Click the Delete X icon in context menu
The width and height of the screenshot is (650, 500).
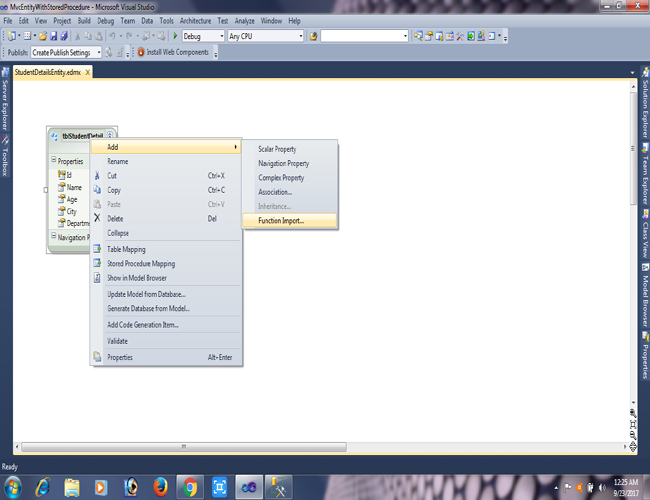[x=97, y=218]
